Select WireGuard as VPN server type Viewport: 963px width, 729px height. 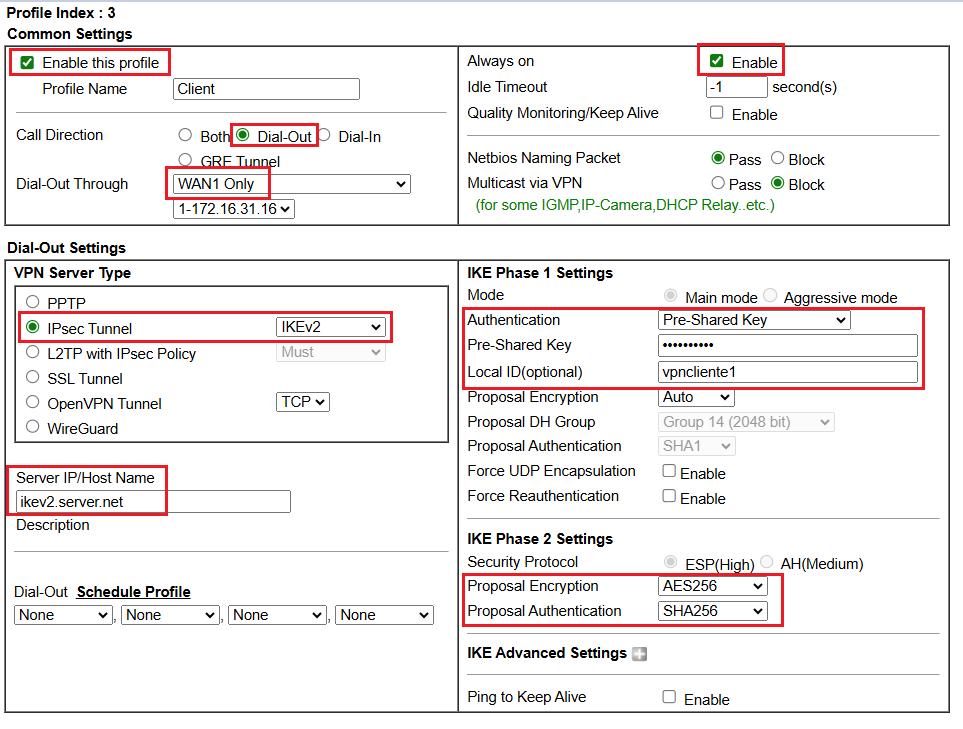click(33, 428)
